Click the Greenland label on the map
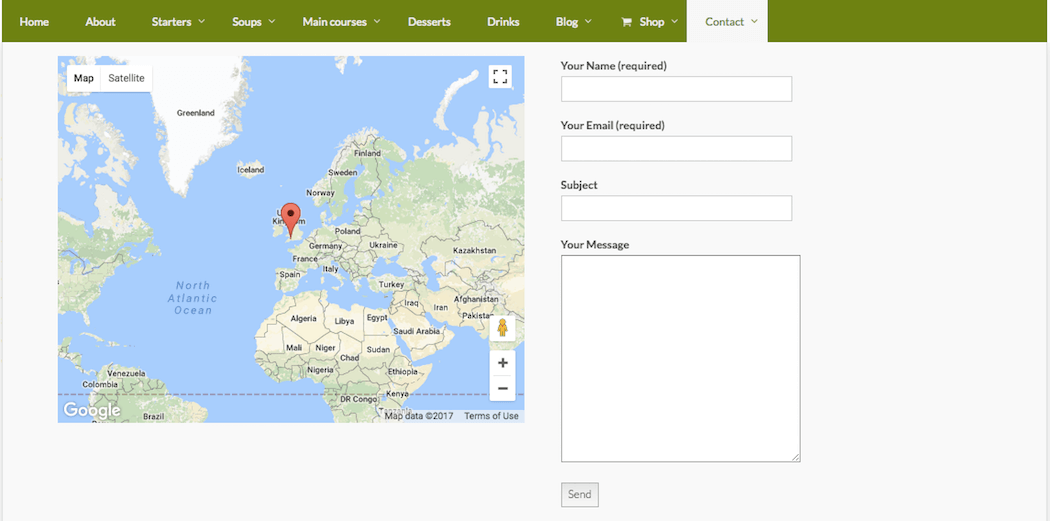This screenshot has width=1050, height=521. (x=196, y=113)
